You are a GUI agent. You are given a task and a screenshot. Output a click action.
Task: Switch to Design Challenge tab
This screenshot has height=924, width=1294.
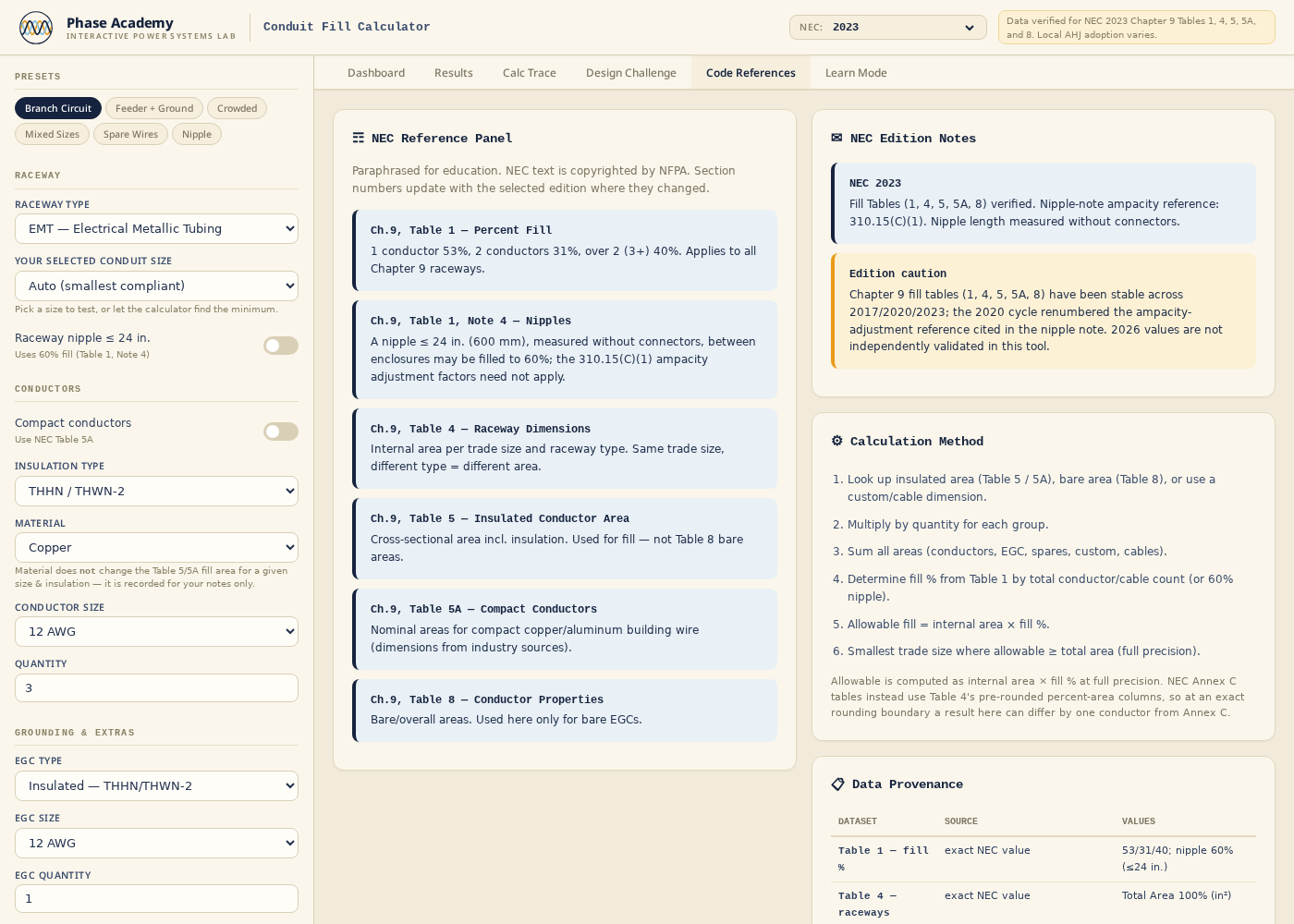[x=631, y=73]
